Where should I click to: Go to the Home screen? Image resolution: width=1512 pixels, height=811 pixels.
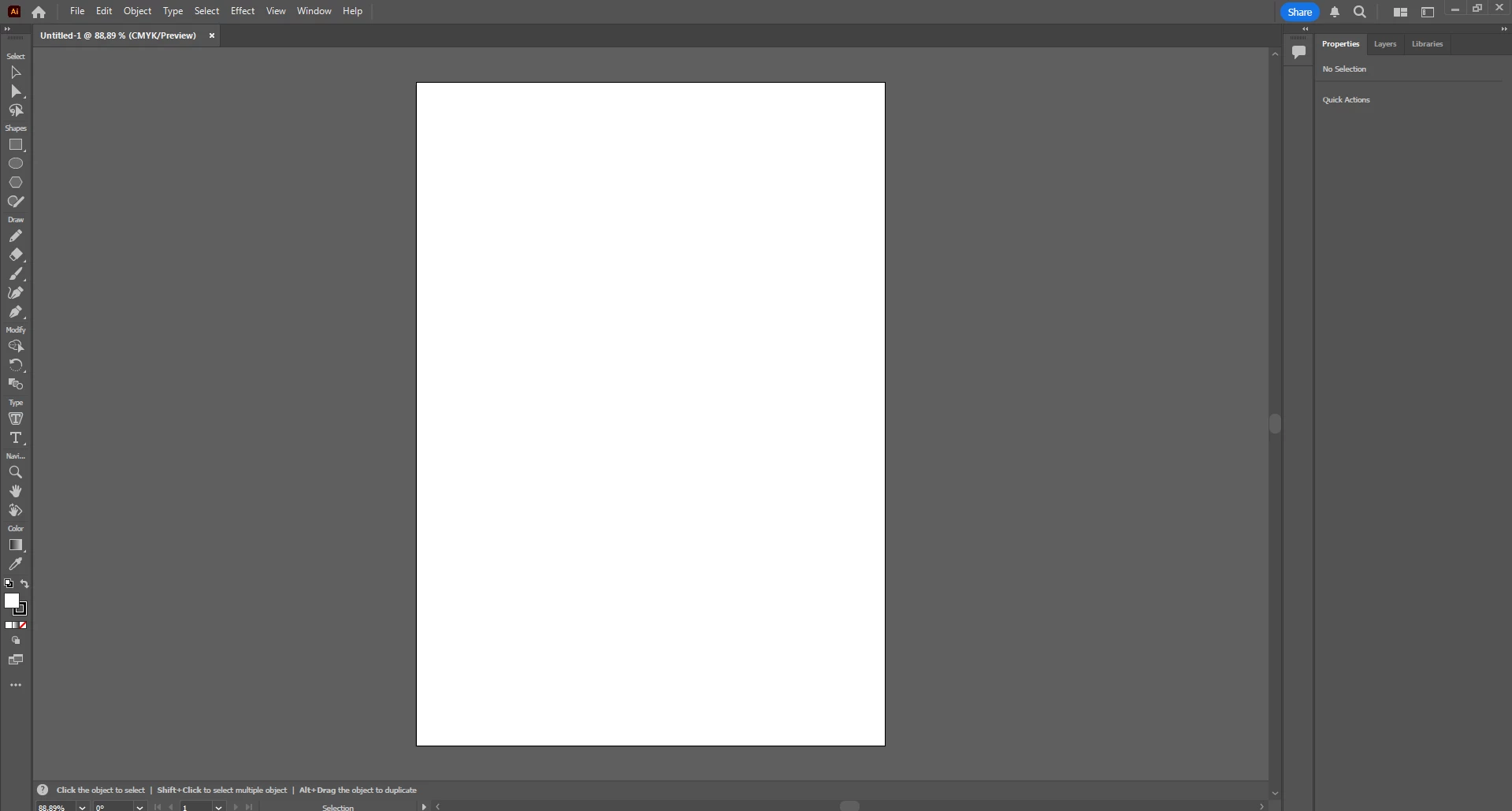pos(39,12)
